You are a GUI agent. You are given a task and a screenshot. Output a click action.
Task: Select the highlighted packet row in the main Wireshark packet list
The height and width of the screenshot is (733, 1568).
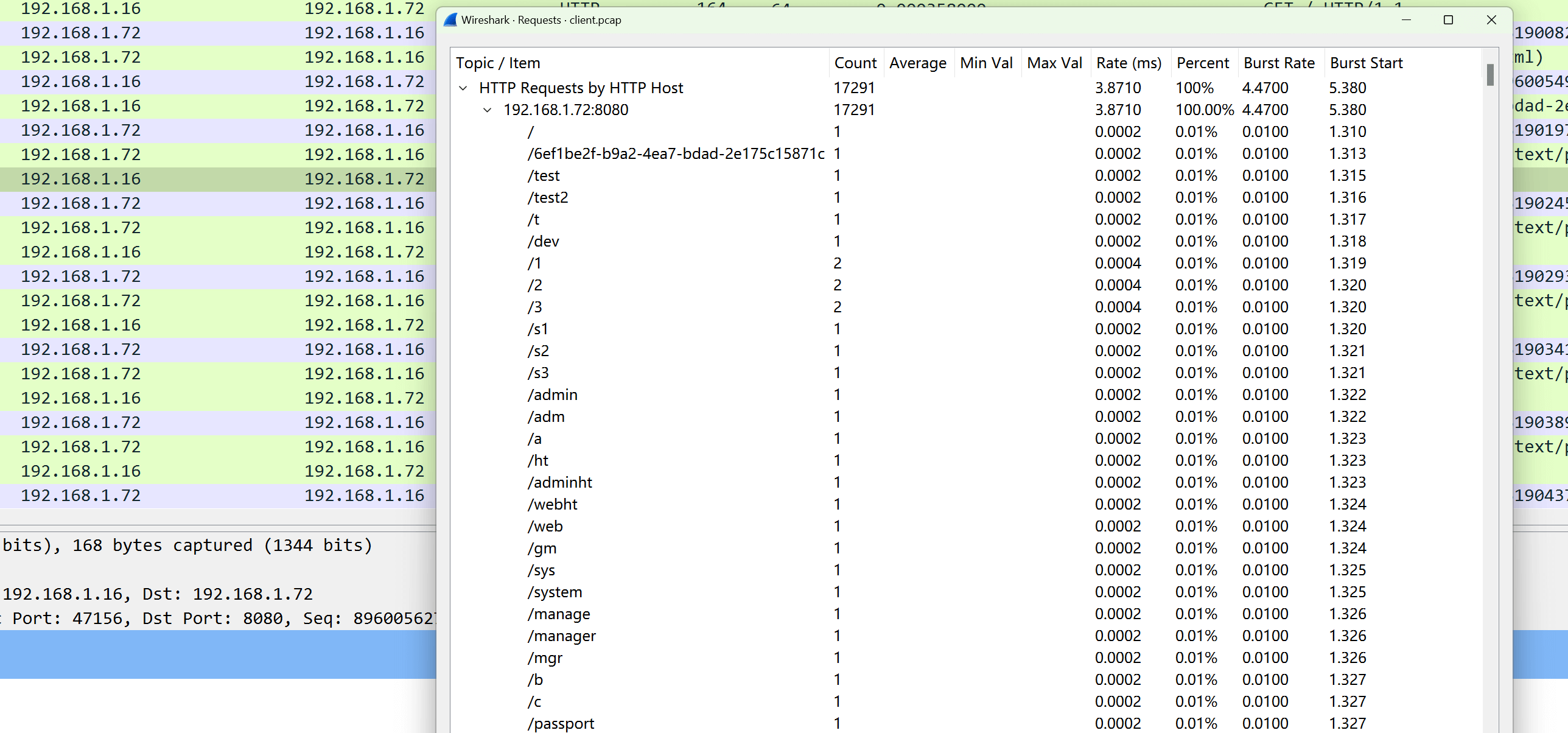point(218,180)
